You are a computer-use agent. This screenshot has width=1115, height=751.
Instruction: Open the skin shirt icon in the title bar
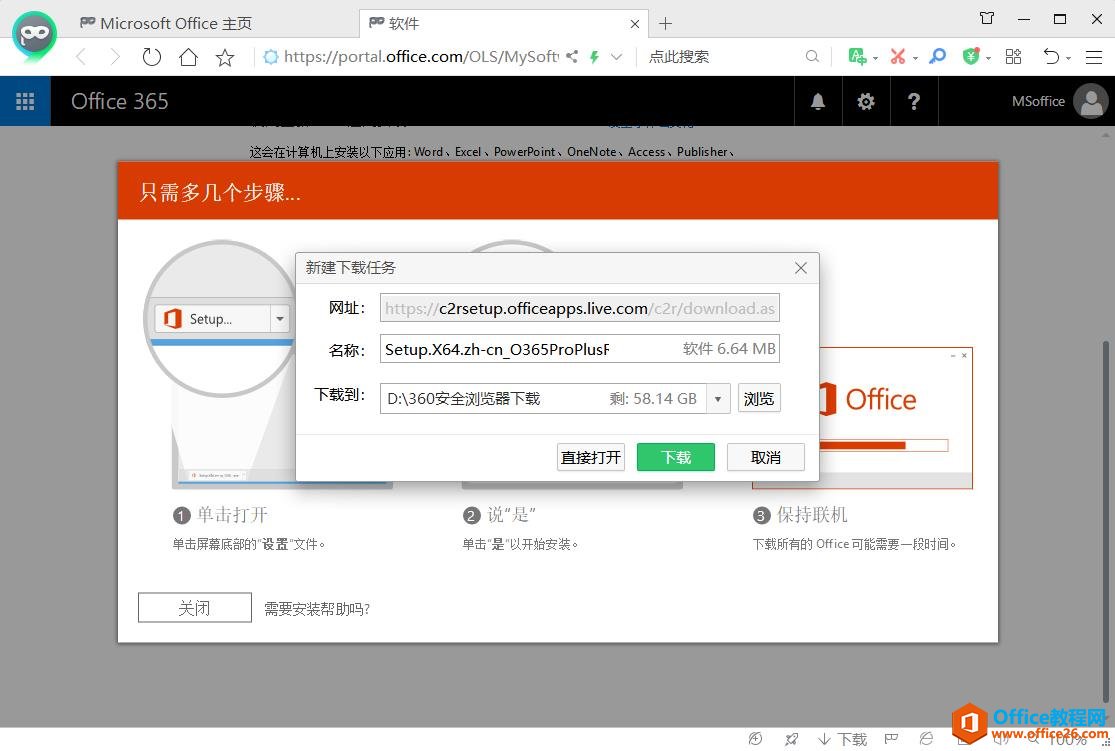(x=987, y=18)
